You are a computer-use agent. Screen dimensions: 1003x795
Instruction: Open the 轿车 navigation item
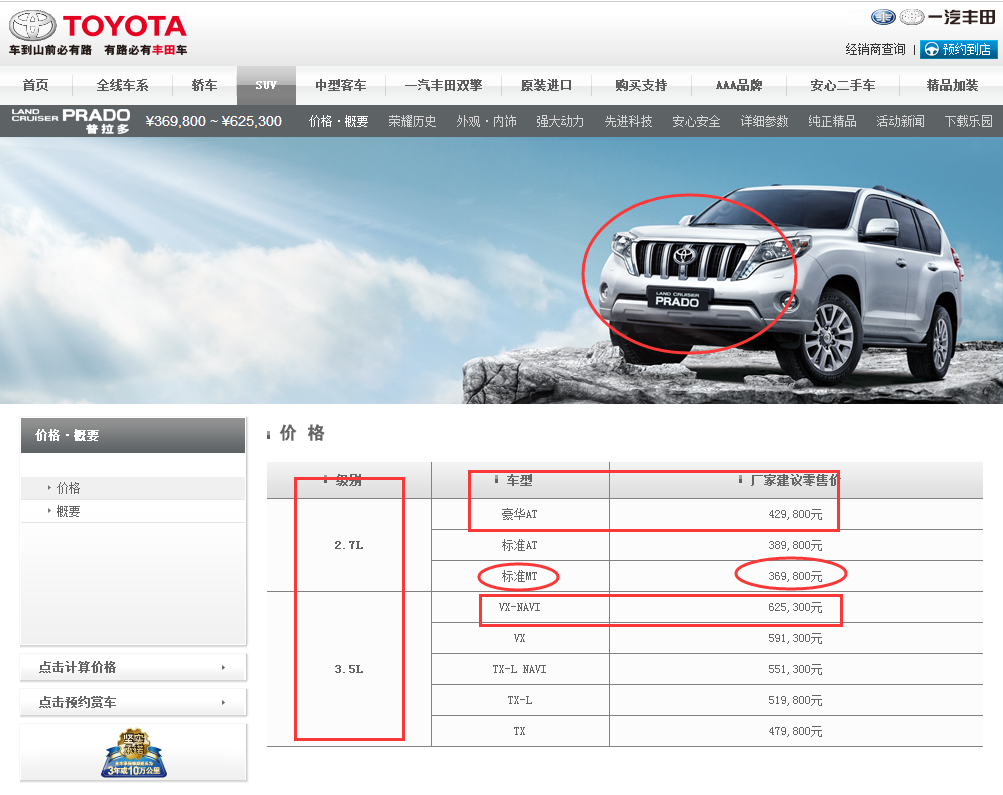click(204, 85)
